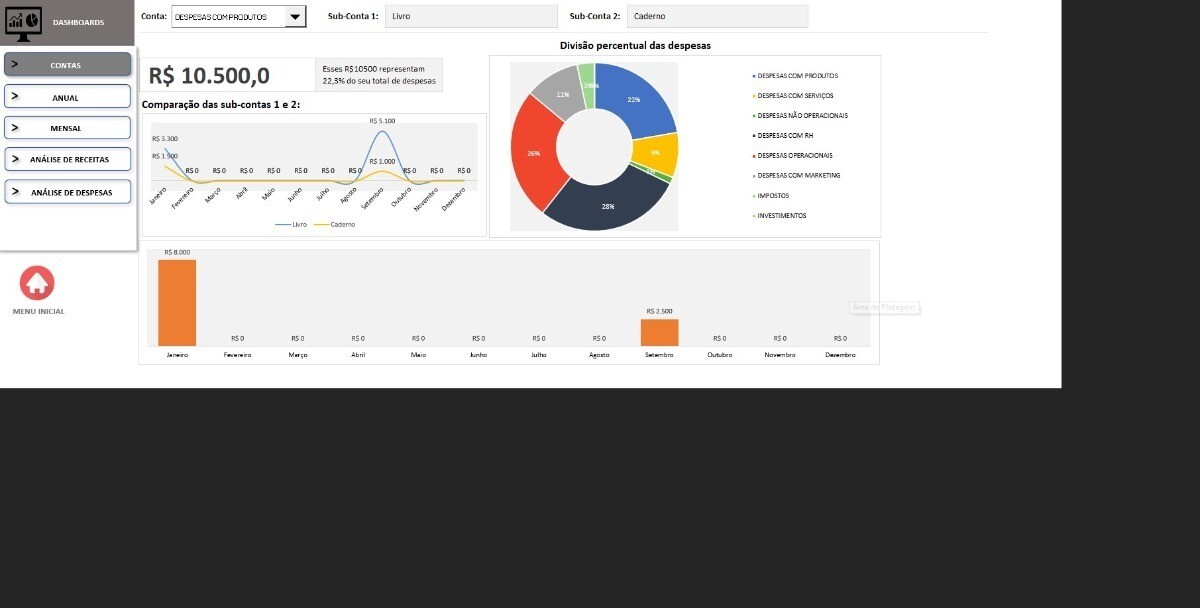The image size is (1200, 608).
Task: Click the Sub-Conta 2 field containing Caderno
Action: (718, 17)
